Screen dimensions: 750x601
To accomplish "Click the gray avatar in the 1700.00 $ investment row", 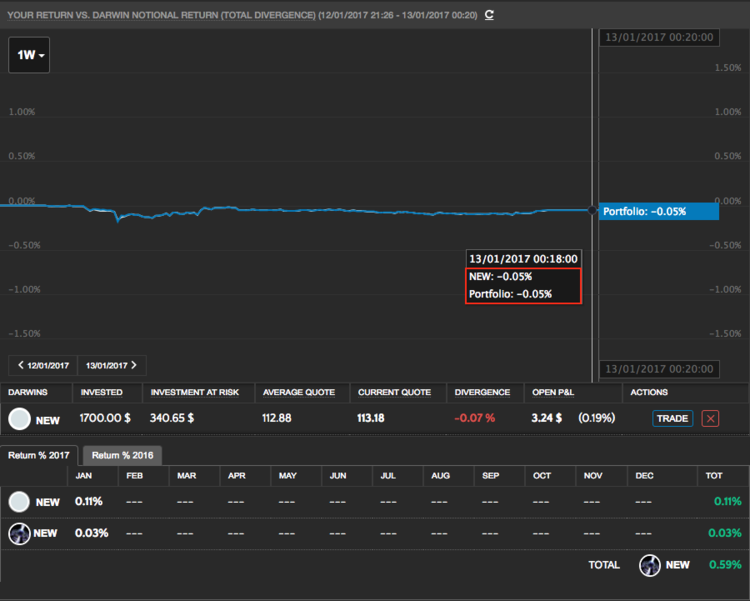I will click(x=19, y=419).
